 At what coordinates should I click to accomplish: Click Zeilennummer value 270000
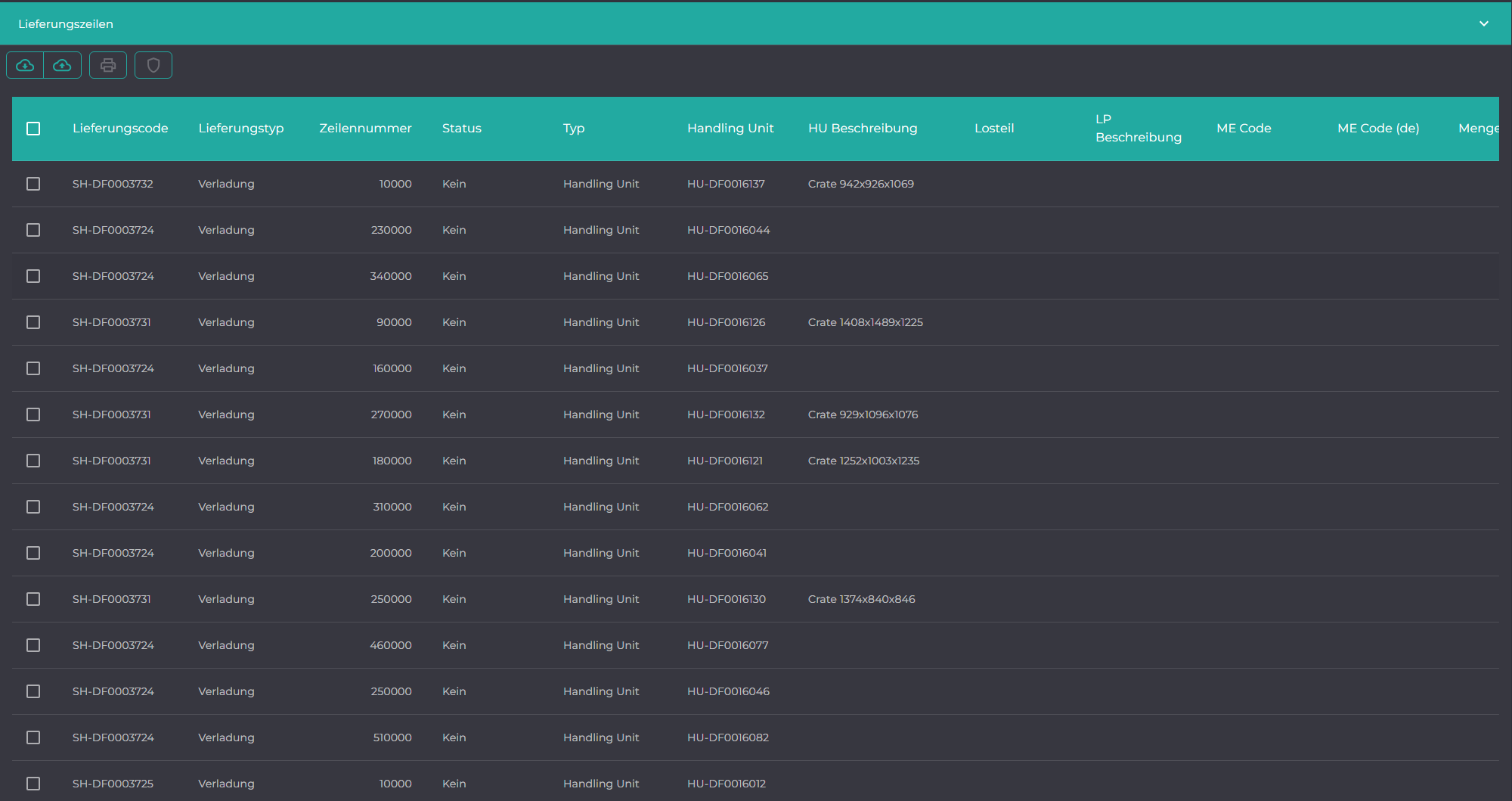click(x=391, y=414)
